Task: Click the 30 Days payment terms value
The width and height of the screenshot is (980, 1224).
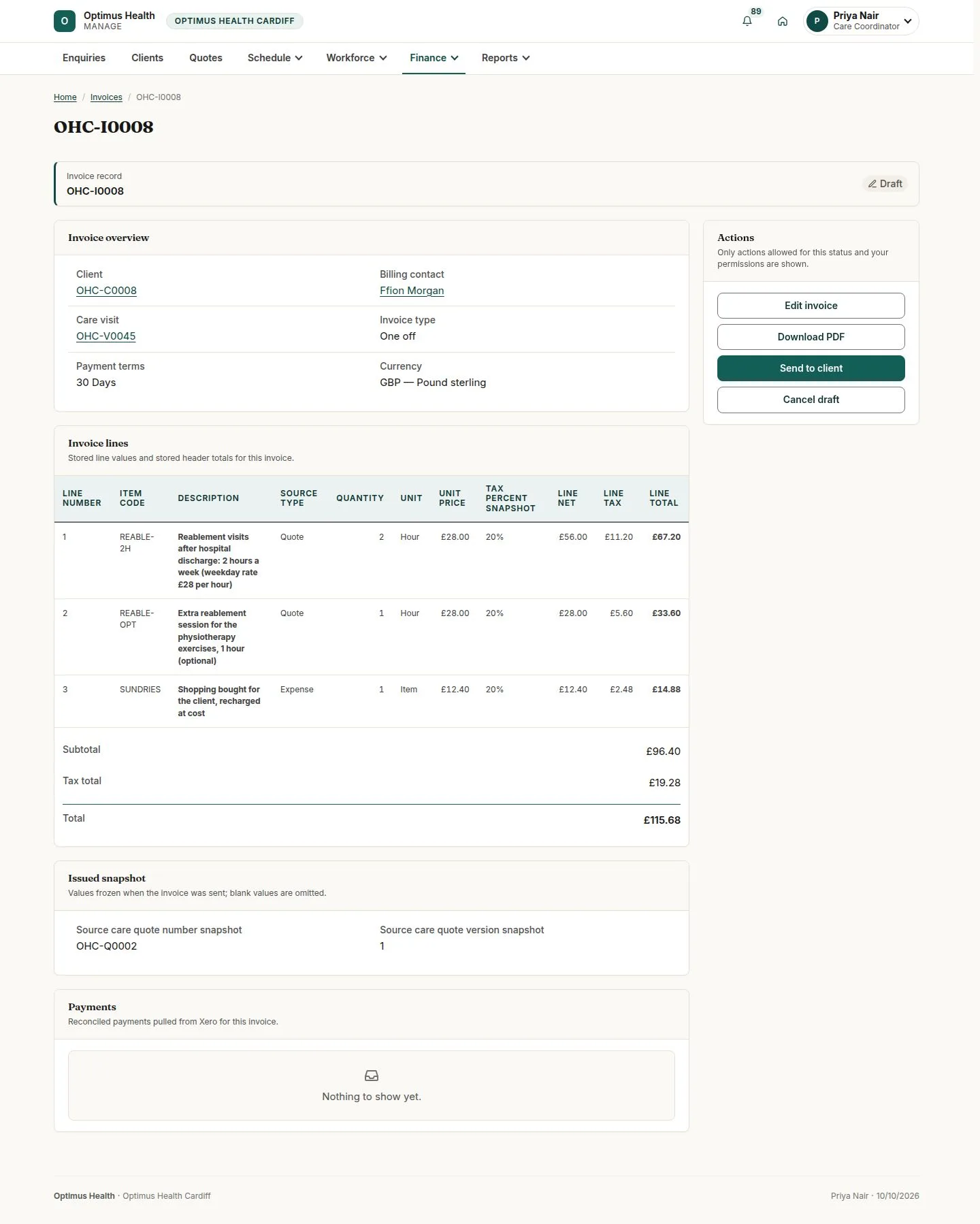Action: 96,383
